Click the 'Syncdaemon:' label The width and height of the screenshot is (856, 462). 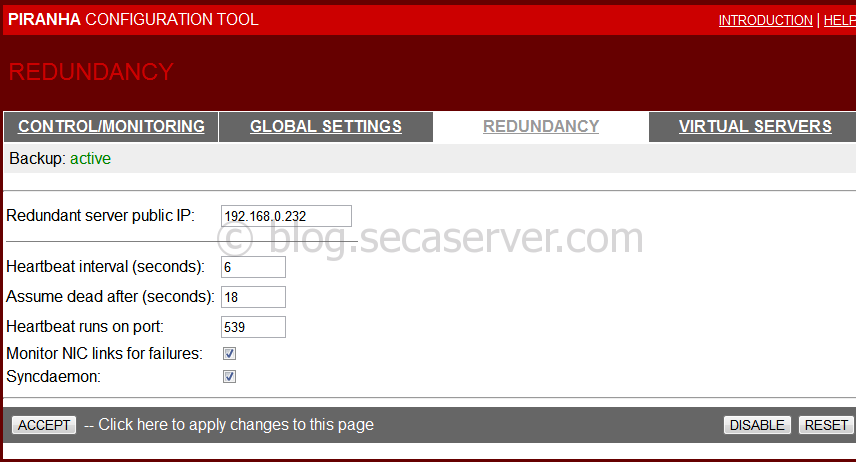click(54, 377)
